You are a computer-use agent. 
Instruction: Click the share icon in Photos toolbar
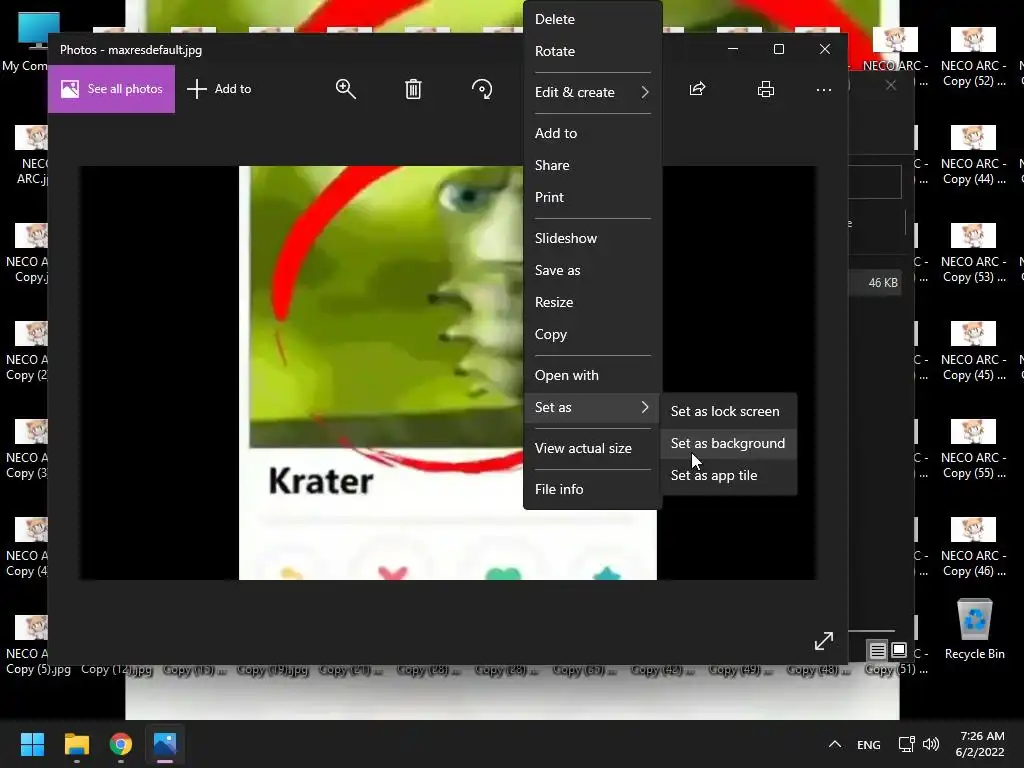point(697,89)
